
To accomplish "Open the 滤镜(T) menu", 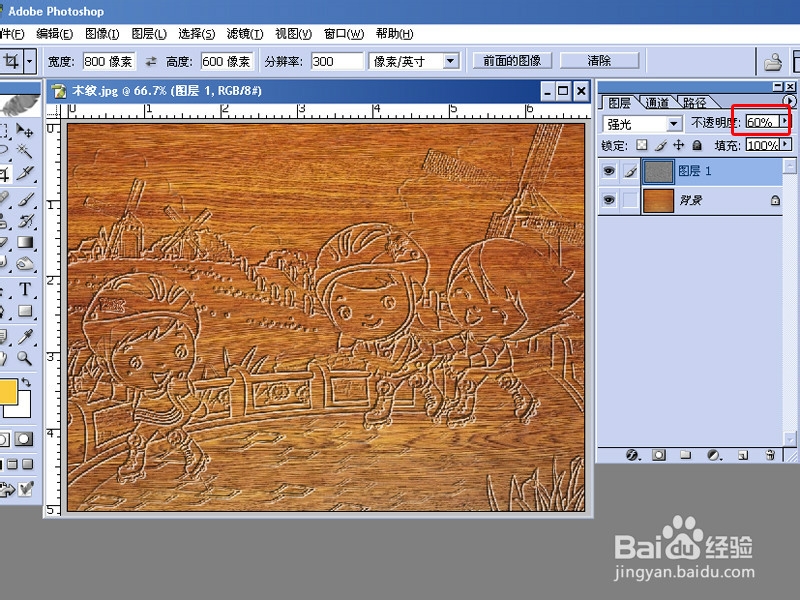I will (x=245, y=34).
